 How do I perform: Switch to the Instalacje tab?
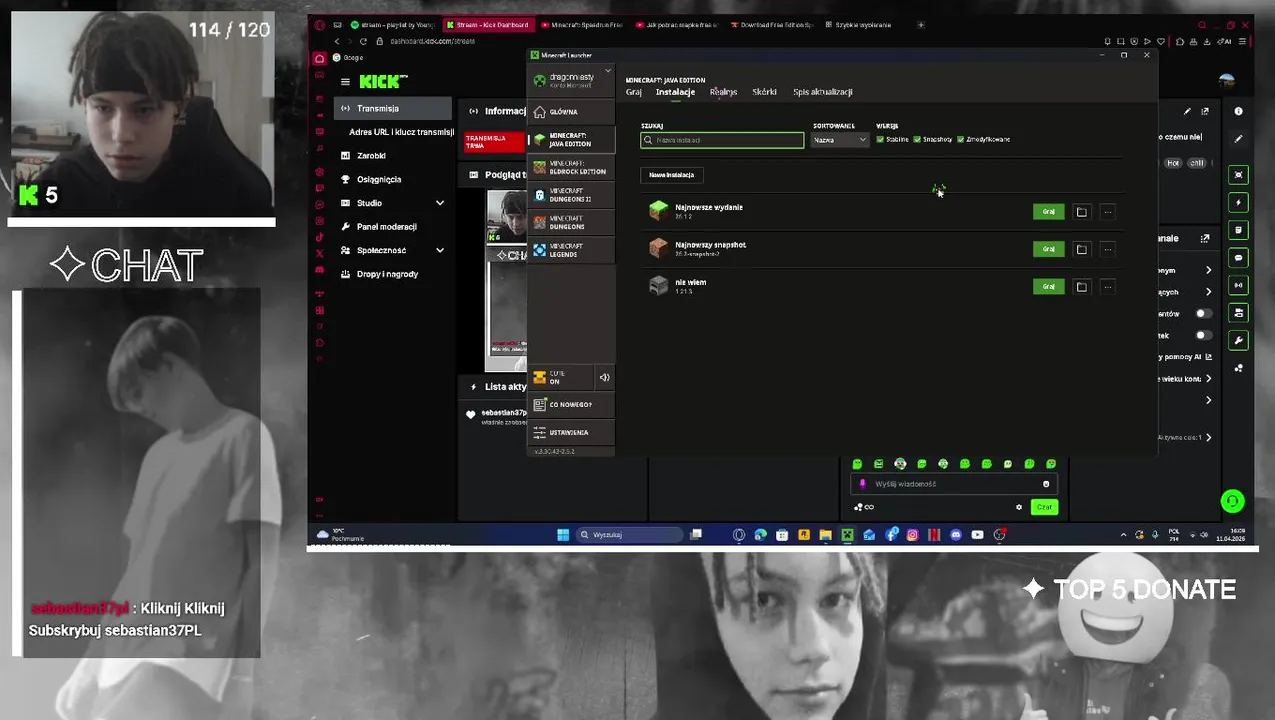point(675,92)
